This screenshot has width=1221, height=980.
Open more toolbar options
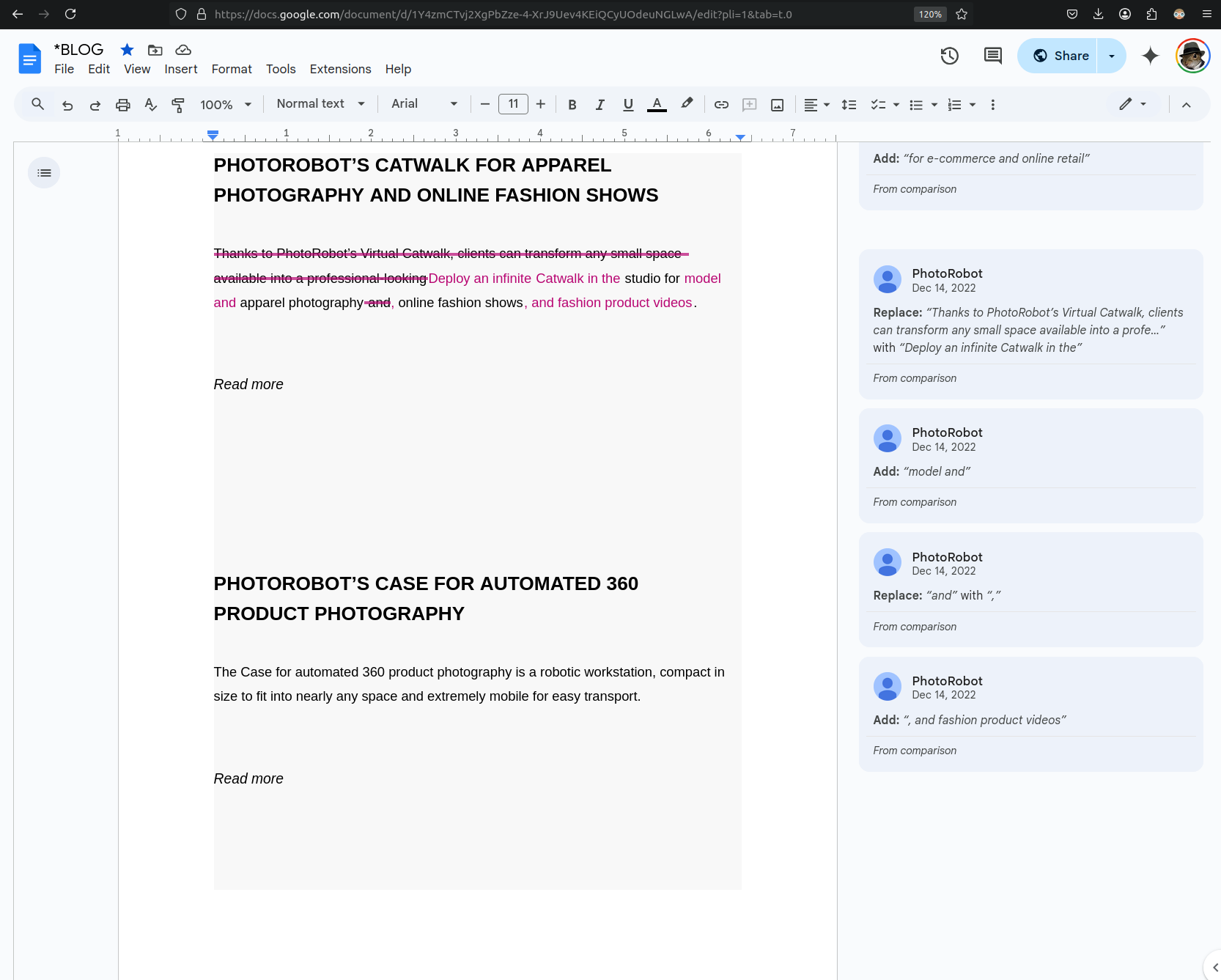coord(993,105)
